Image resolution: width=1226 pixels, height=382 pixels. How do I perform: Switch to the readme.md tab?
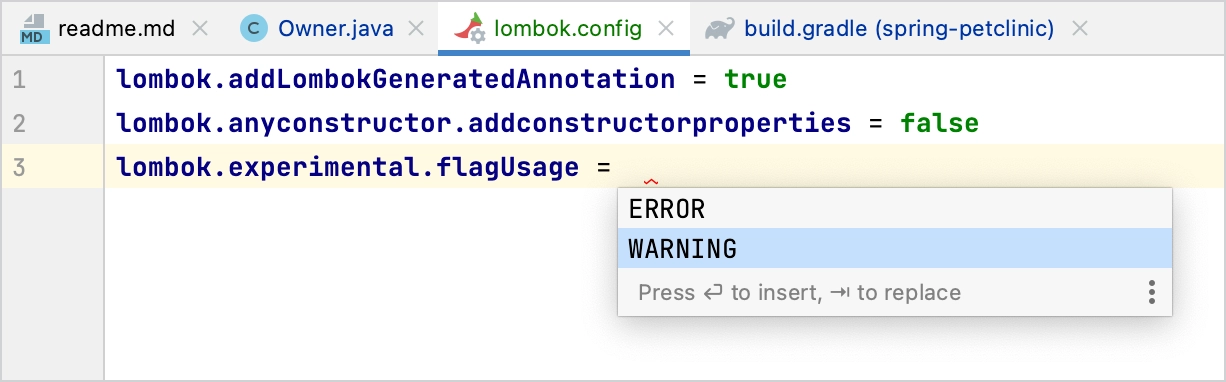tap(116, 29)
